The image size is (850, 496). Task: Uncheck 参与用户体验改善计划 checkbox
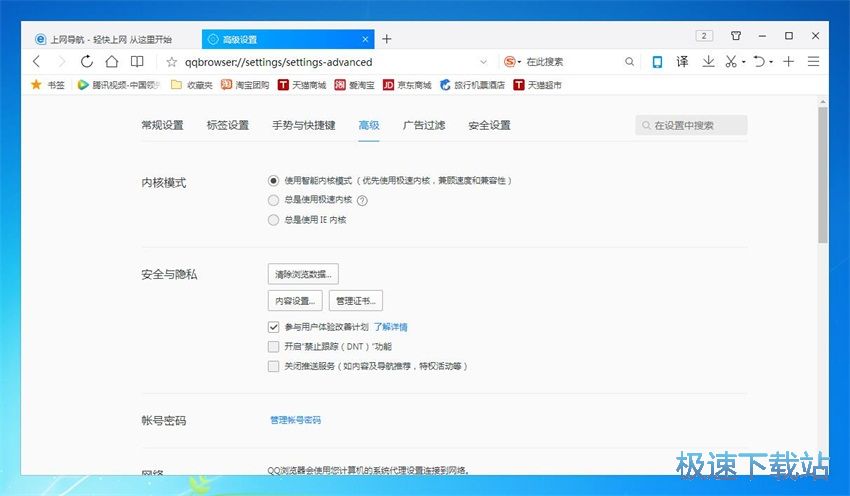click(x=273, y=327)
